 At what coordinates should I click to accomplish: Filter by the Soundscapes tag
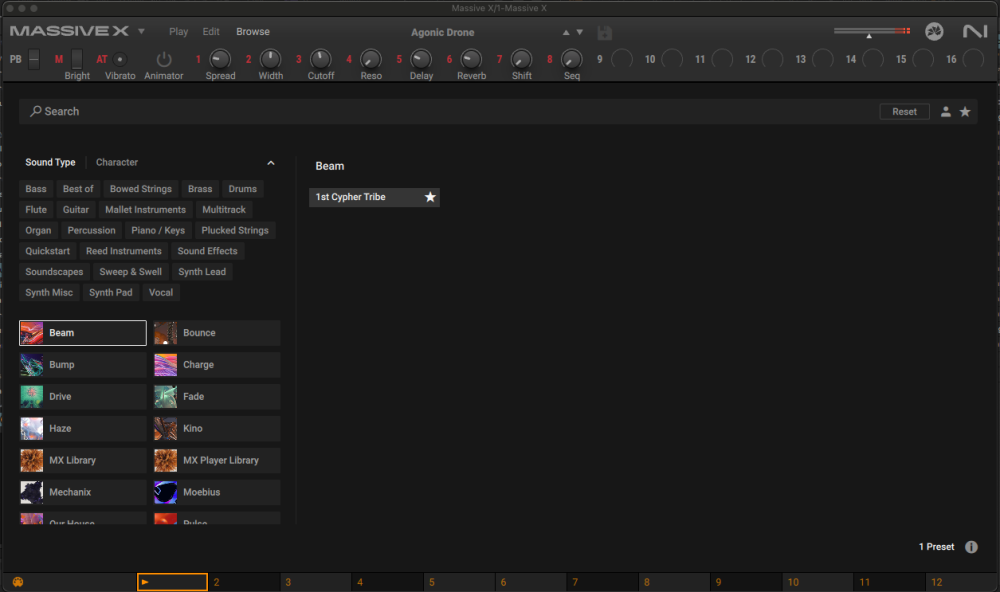(54, 272)
